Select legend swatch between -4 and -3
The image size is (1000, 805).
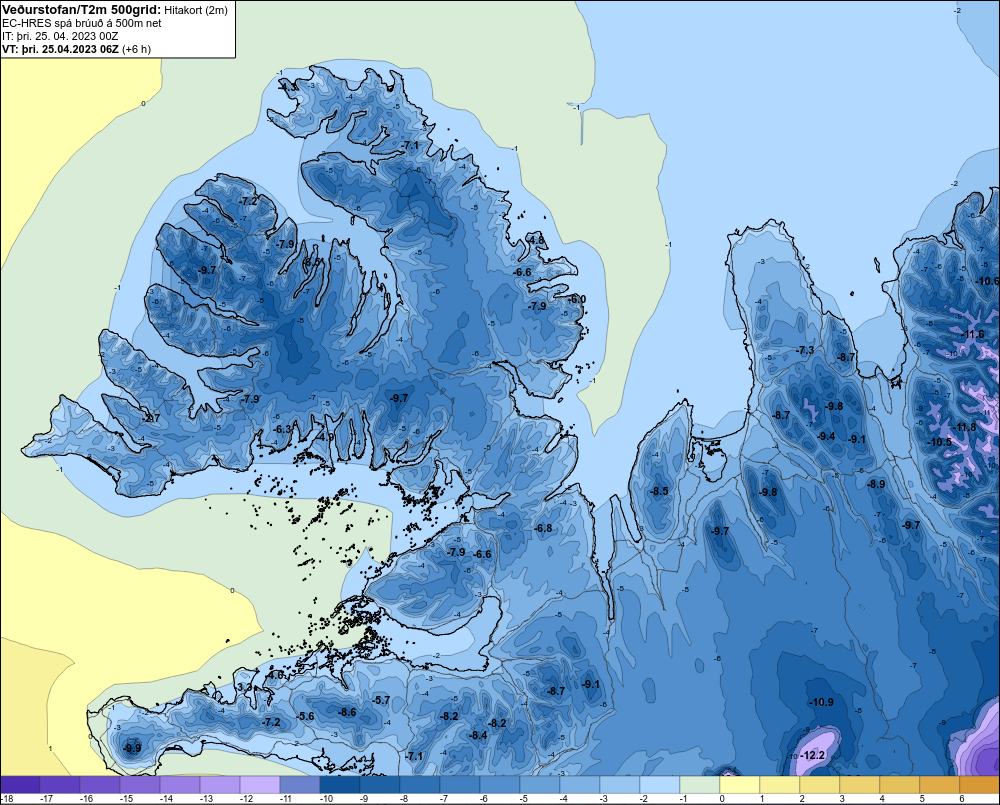tap(580, 784)
